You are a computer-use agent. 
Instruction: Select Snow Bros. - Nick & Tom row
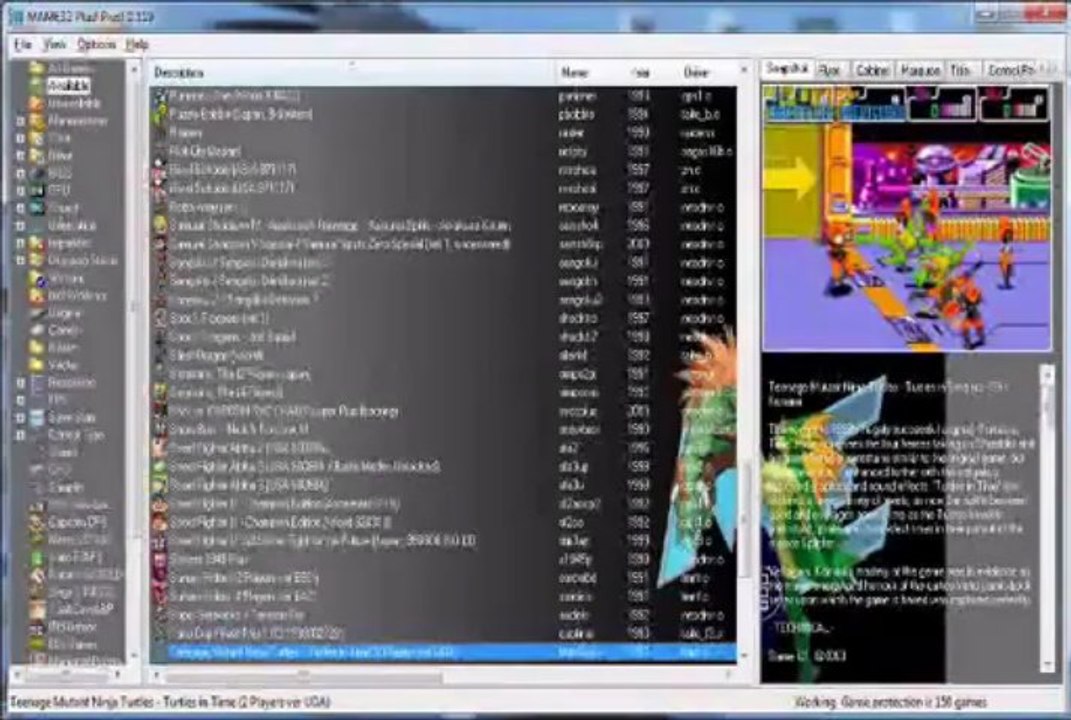point(443,430)
